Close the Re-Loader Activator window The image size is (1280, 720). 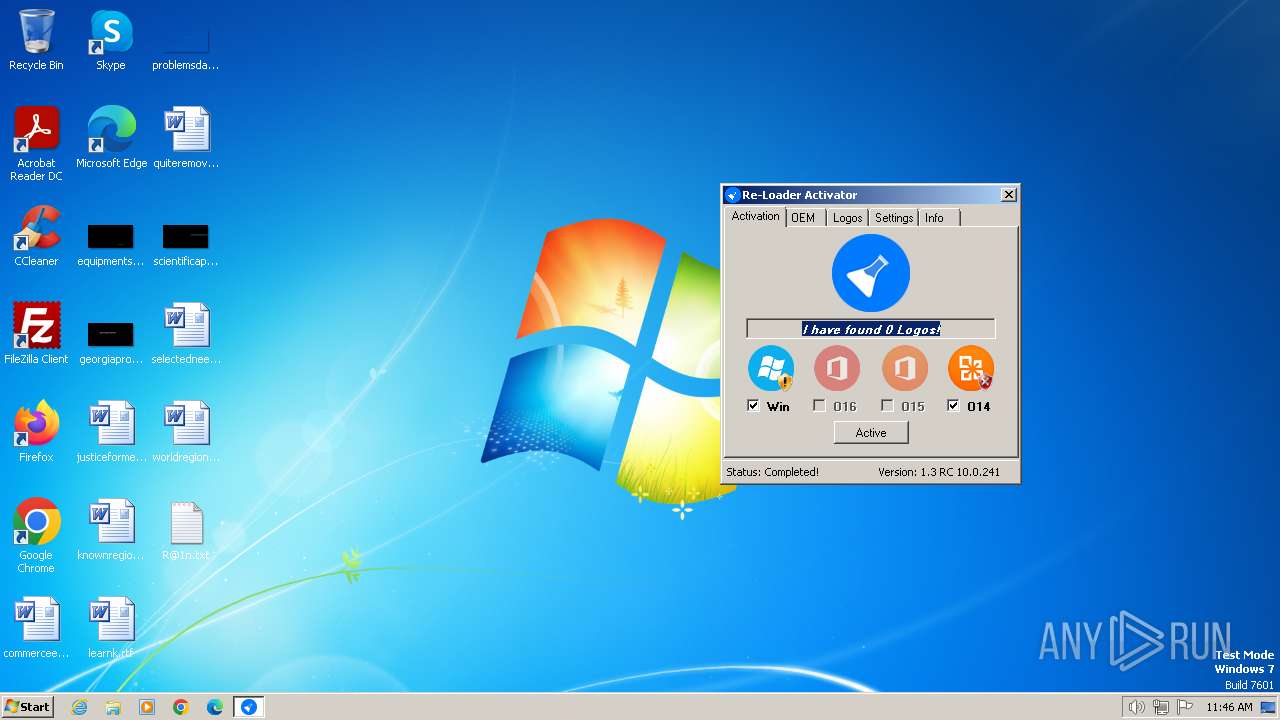coord(1008,195)
